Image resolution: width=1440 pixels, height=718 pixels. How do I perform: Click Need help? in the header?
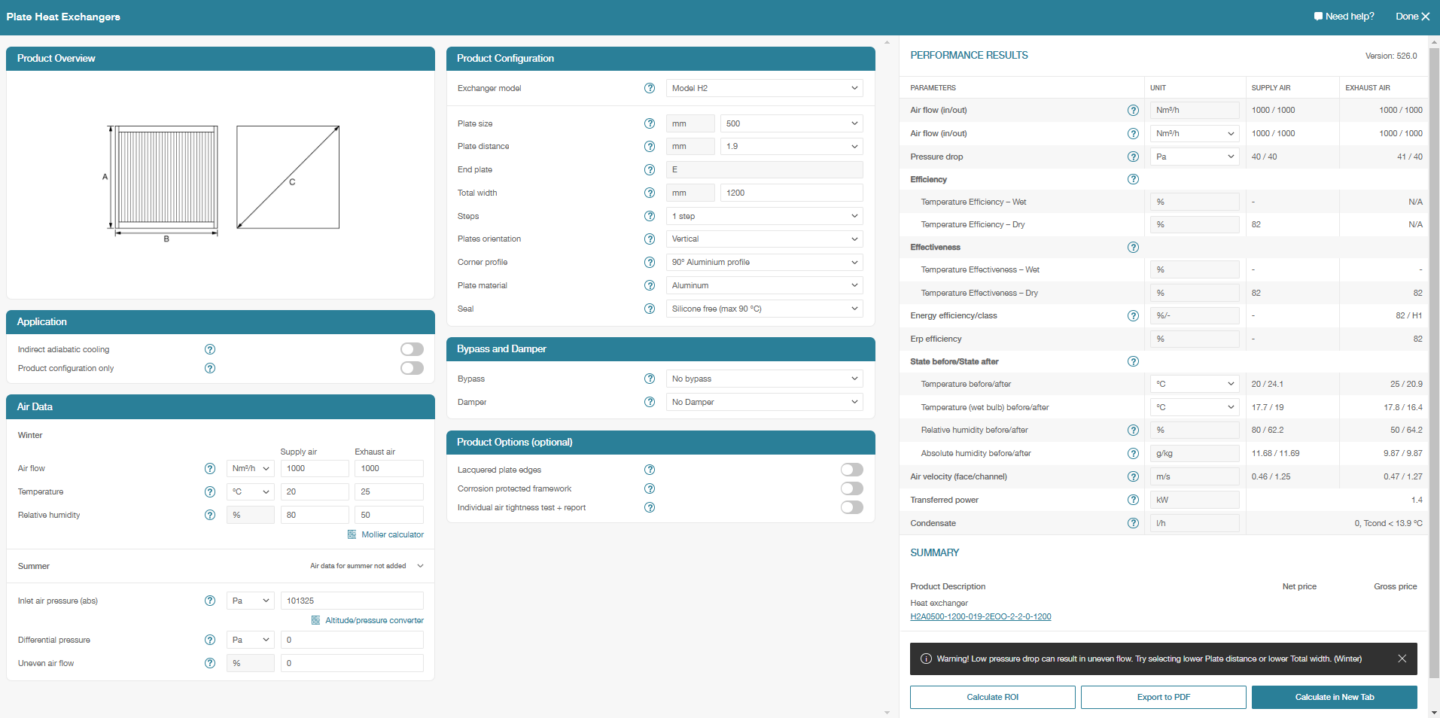[1343, 16]
